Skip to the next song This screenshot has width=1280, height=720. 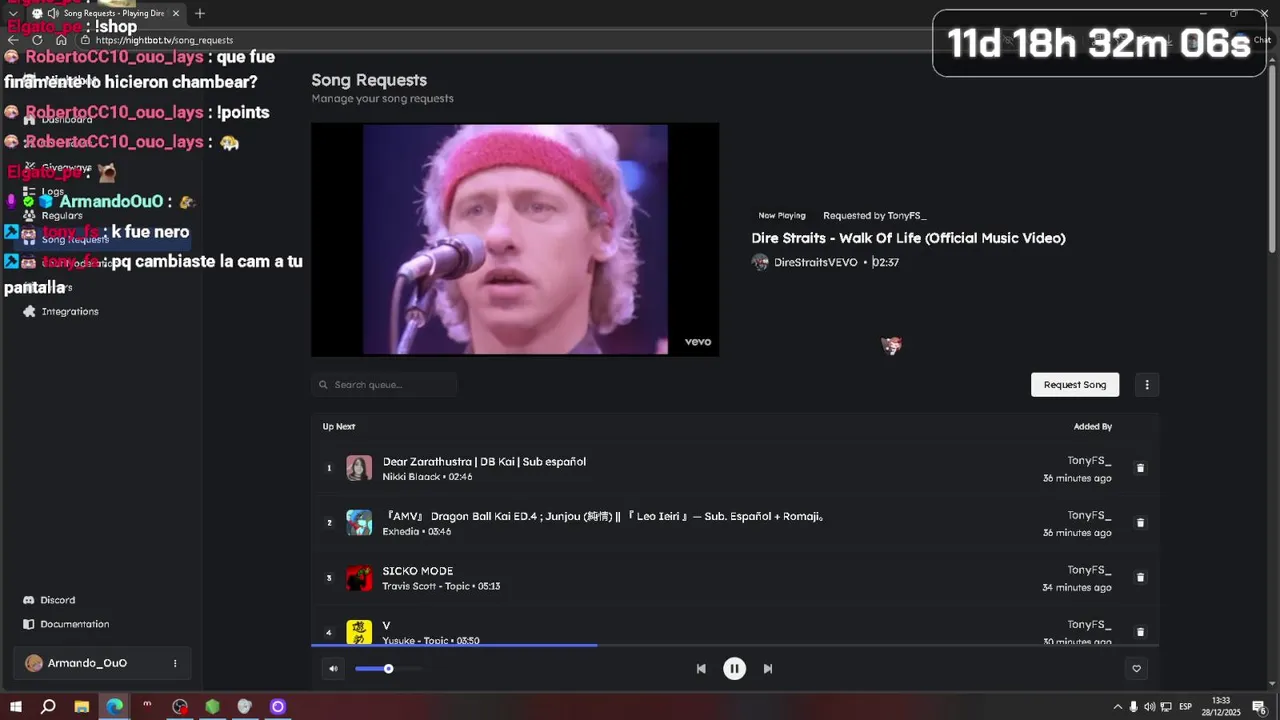click(768, 669)
